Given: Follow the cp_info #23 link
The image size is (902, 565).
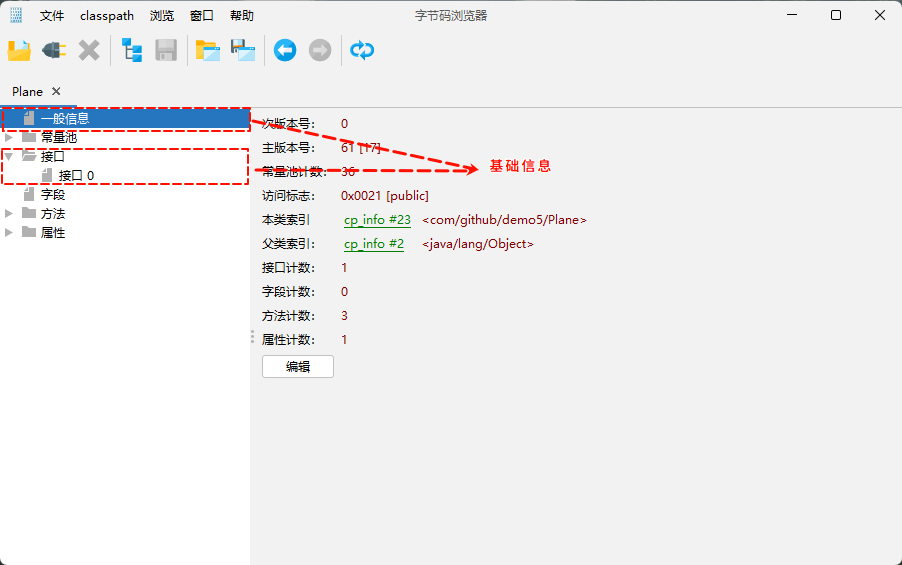Looking at the screenshot, I should coord(377,220).
